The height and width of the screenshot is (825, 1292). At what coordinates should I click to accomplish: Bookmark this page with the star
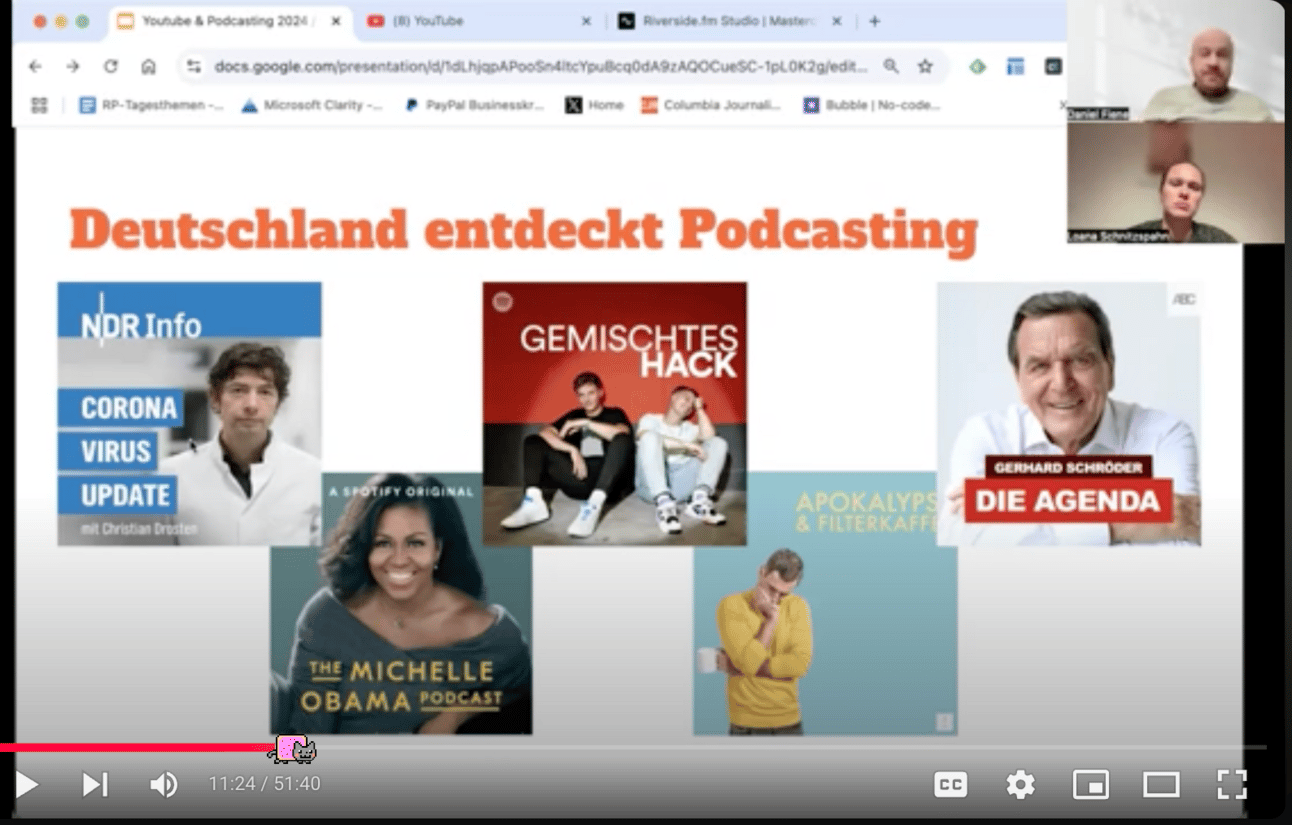point(925,67)
